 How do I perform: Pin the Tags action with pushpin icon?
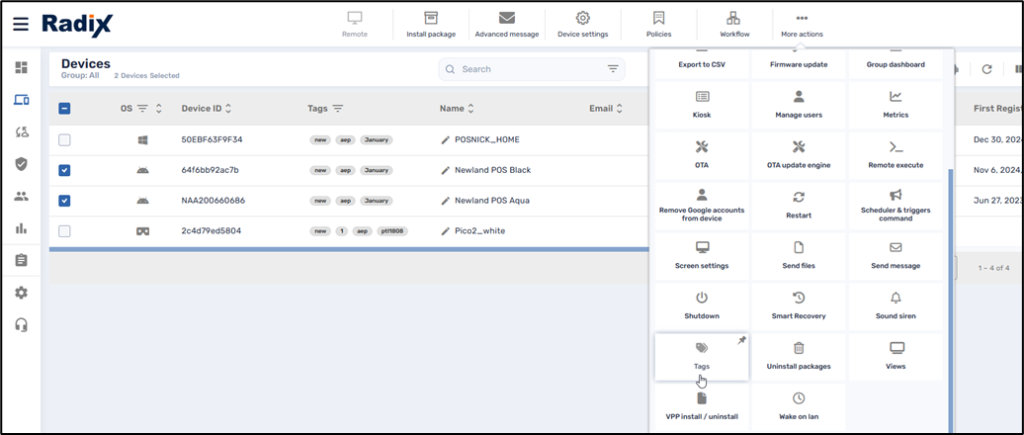[x=741, y=341]
